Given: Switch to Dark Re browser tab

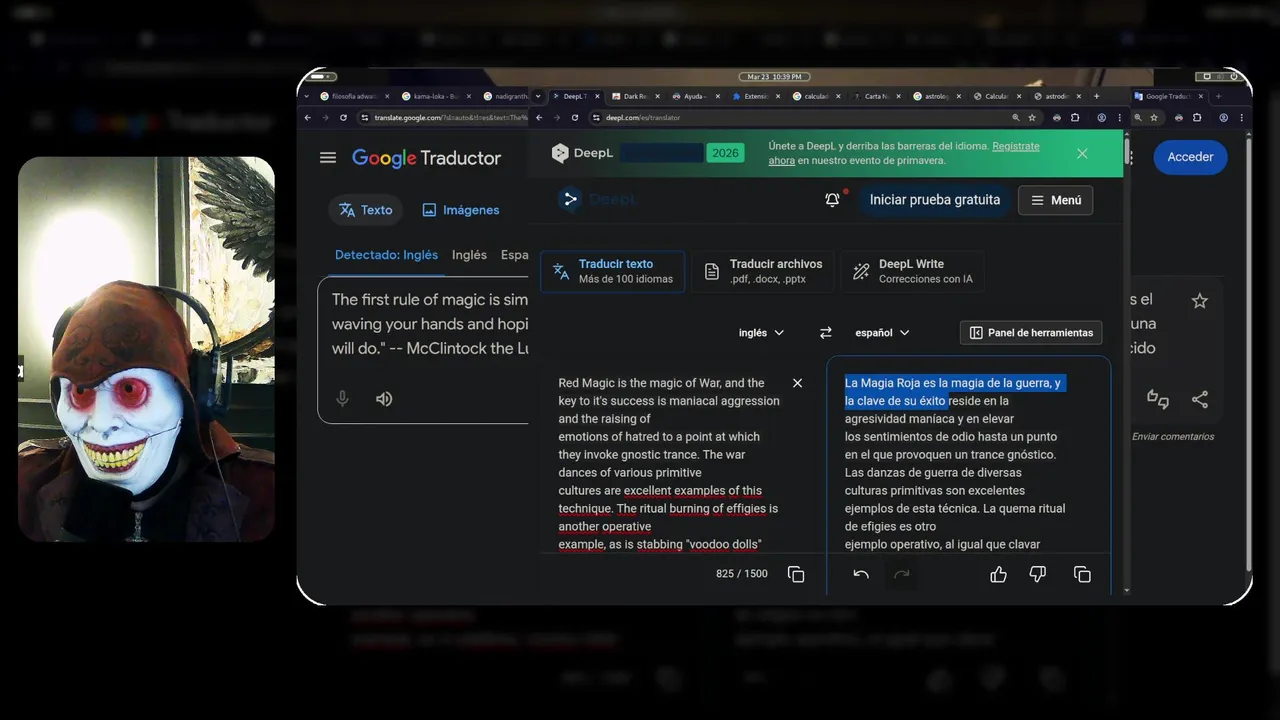Looking at the screenshot, I should click(x=636, y=96).
